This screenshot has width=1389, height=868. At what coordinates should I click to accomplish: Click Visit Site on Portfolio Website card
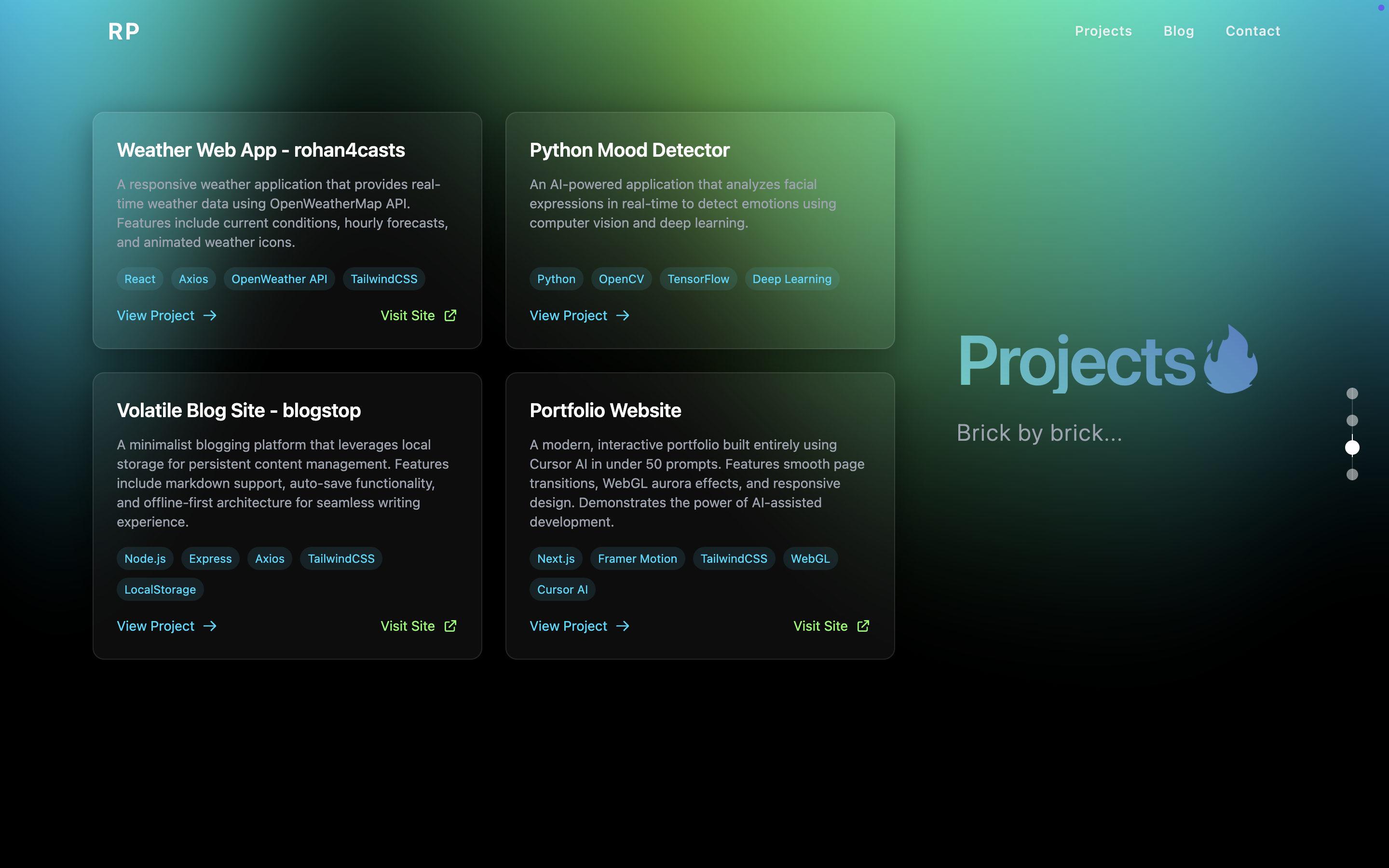coord(820,626)
